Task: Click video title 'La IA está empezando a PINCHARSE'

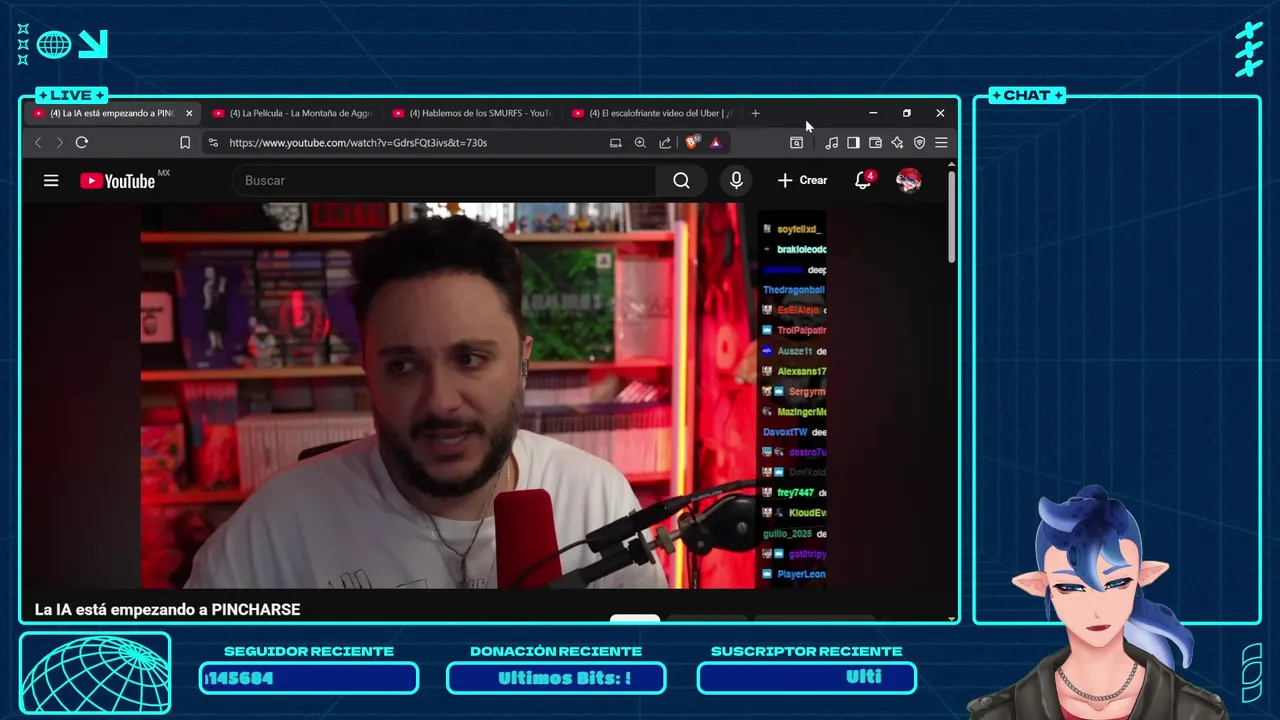Action: click(x=167, y=610)
